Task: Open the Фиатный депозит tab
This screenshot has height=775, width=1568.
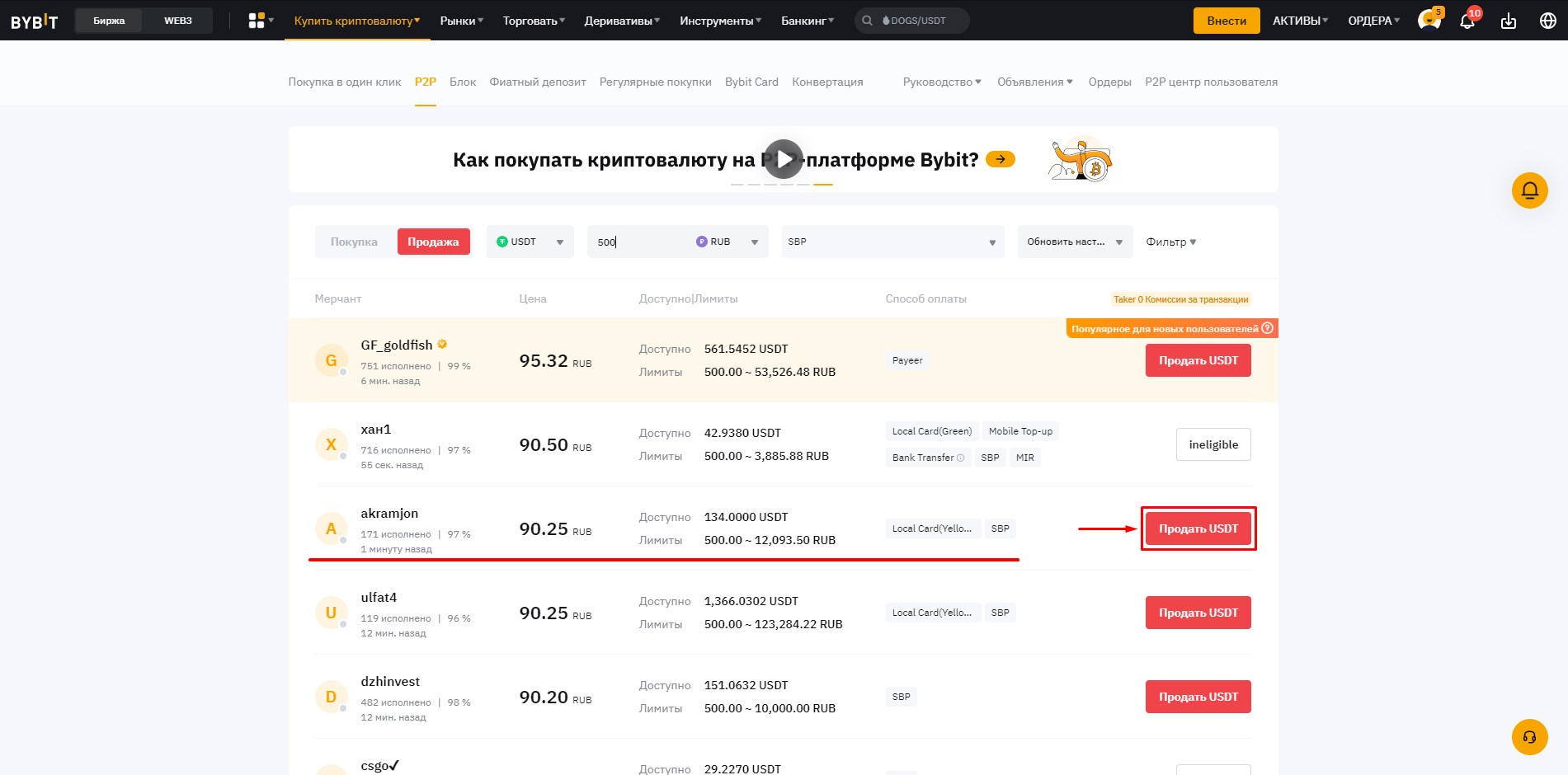Action: pyautogui.click(x=538, y=82)
